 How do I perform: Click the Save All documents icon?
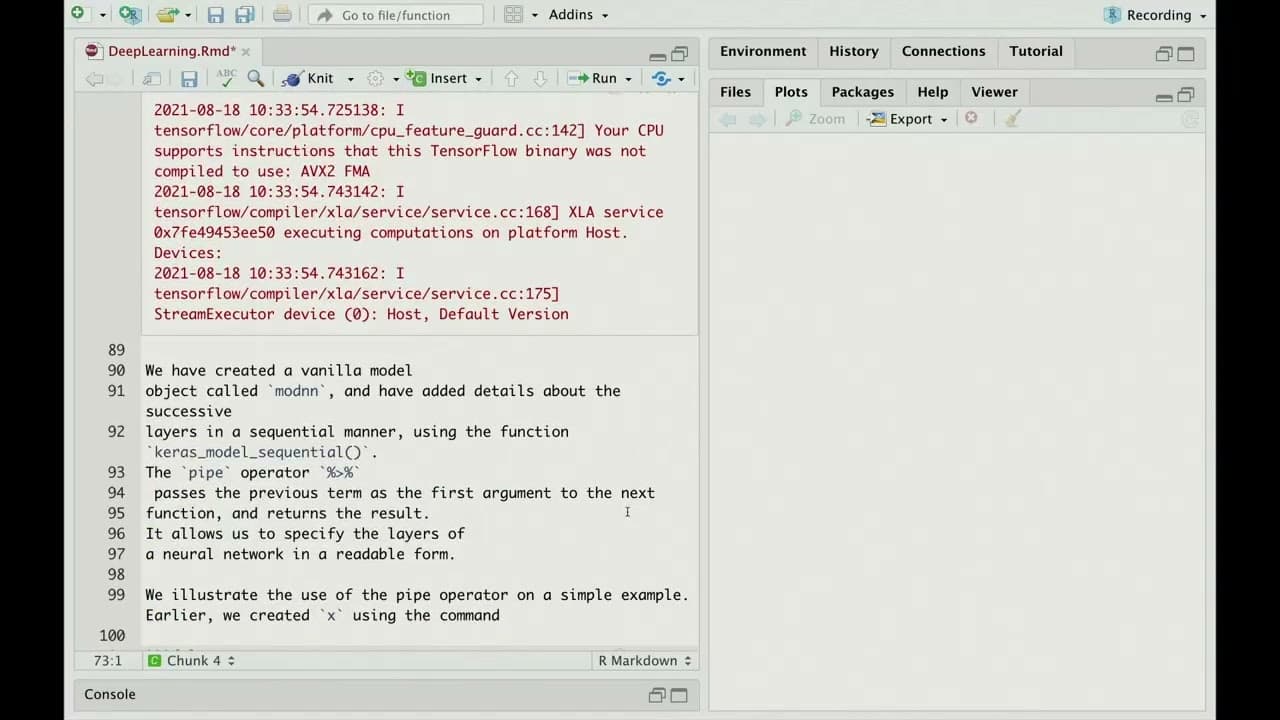pyautogui.click(x=244, y=14)
